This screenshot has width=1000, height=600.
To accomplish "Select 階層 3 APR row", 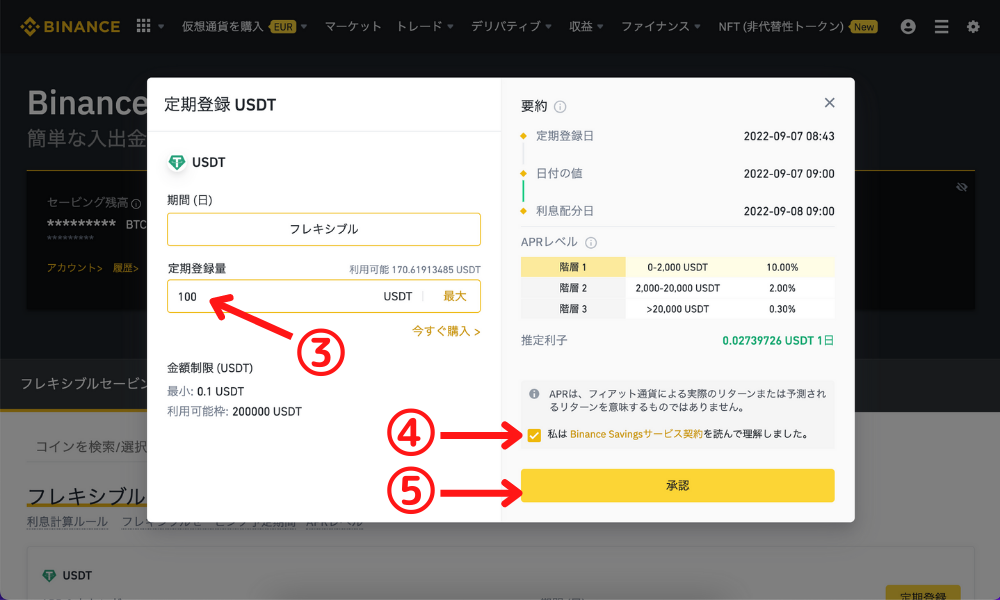I will [677, 309].
